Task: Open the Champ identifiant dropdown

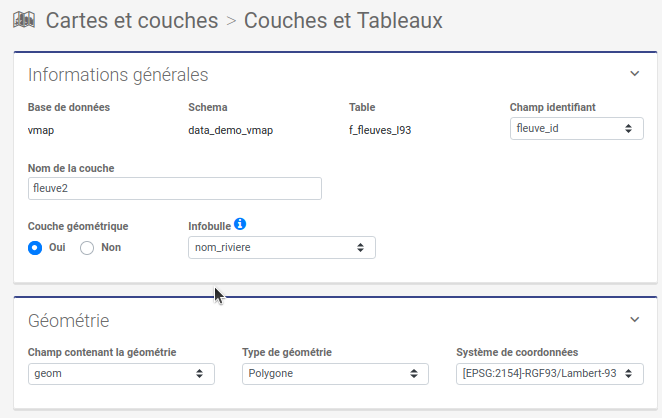Action: click(x=574, y=129)
